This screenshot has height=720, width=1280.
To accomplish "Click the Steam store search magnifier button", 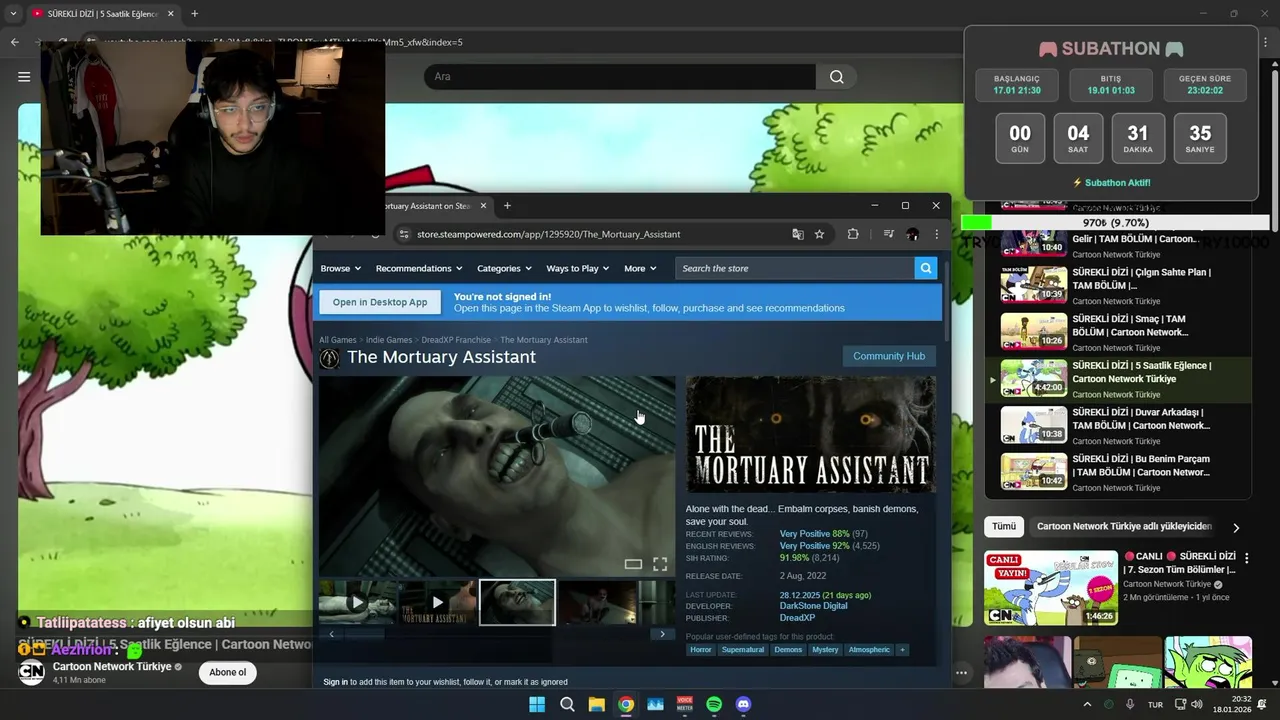I will (x=926, y=268).
